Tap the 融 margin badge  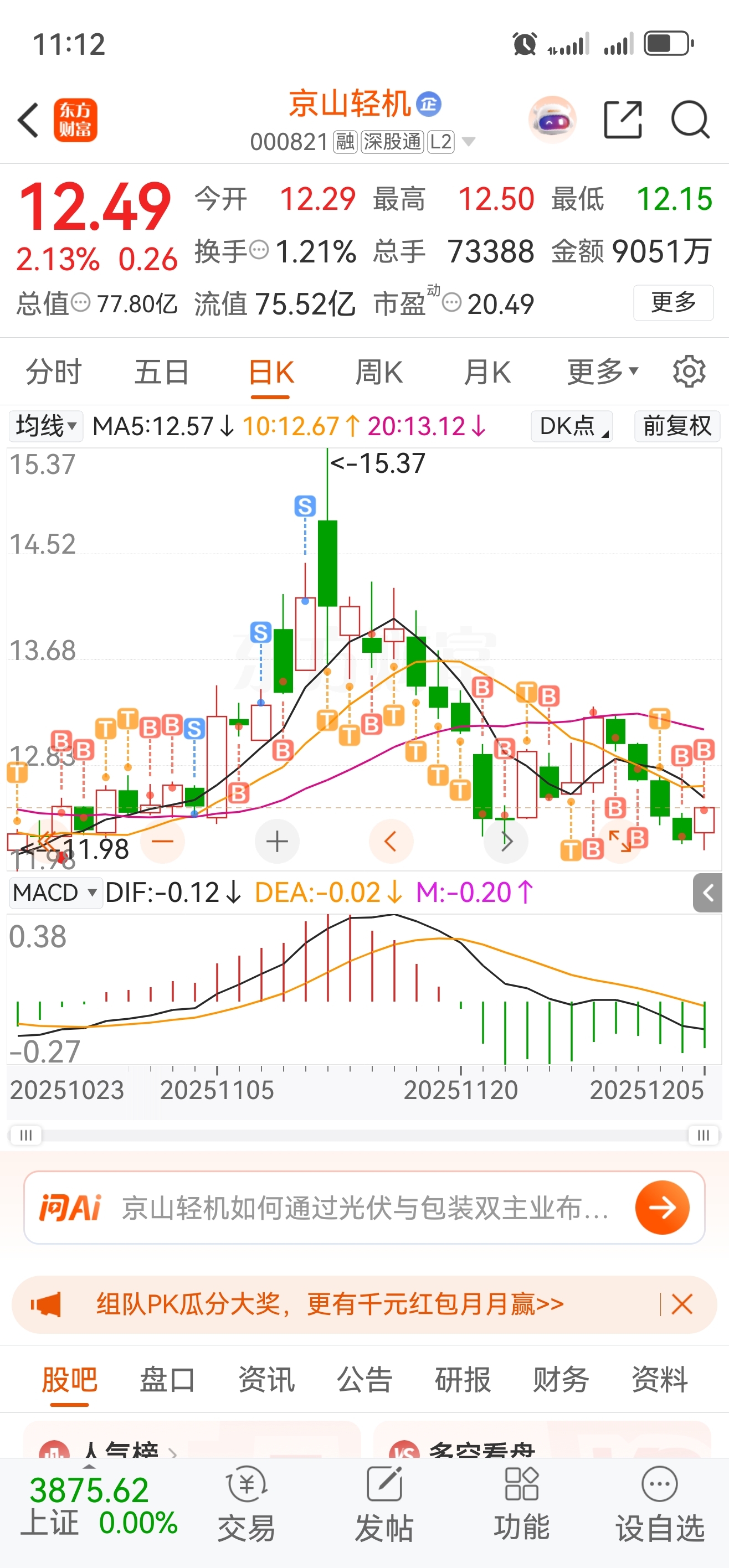tap(345, 142)
